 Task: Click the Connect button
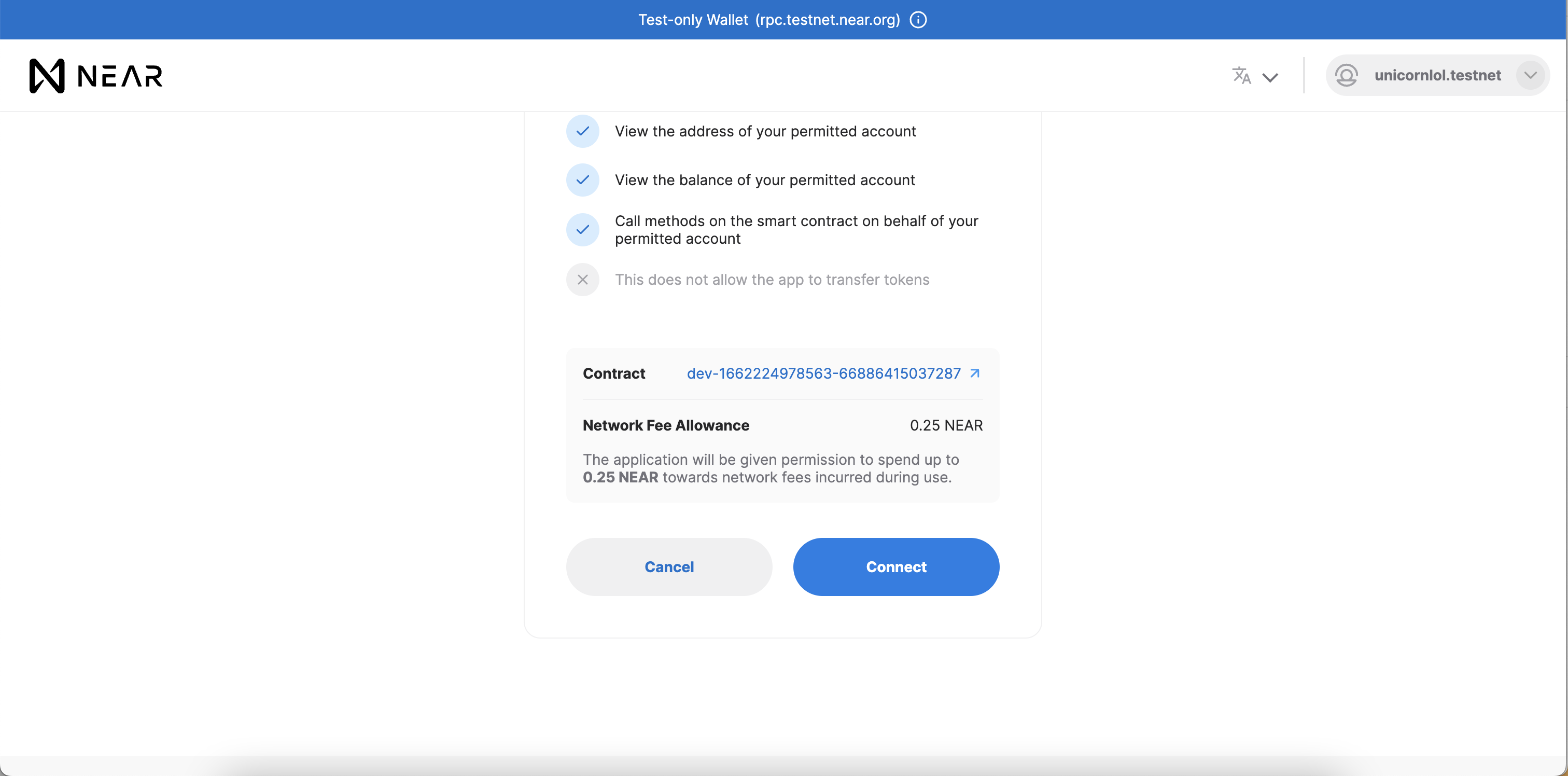tap(895, 566)
